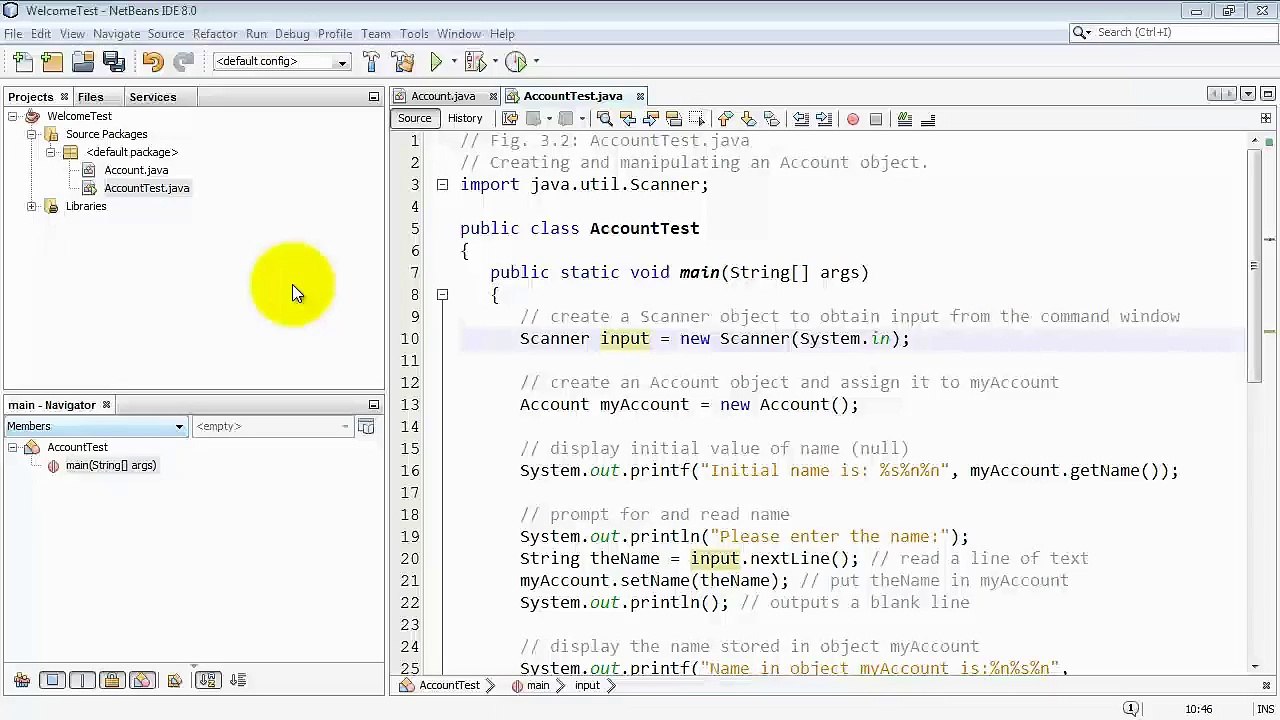1280x720 pixels.
Task: Toggle Show Inherited Members in Navigator
Action: 22,680
